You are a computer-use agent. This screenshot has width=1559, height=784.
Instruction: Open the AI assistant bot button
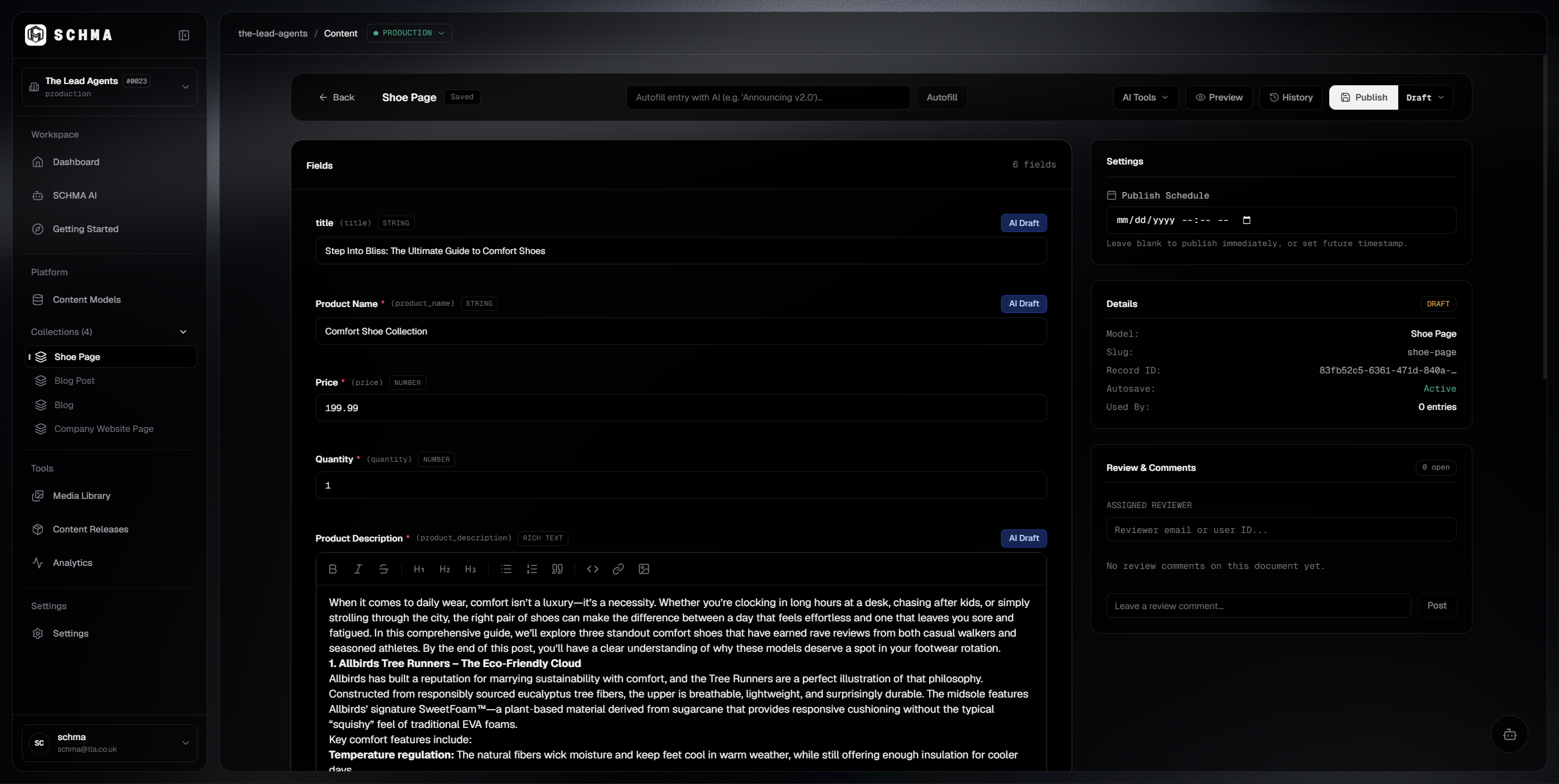(x=1510, y=734)
